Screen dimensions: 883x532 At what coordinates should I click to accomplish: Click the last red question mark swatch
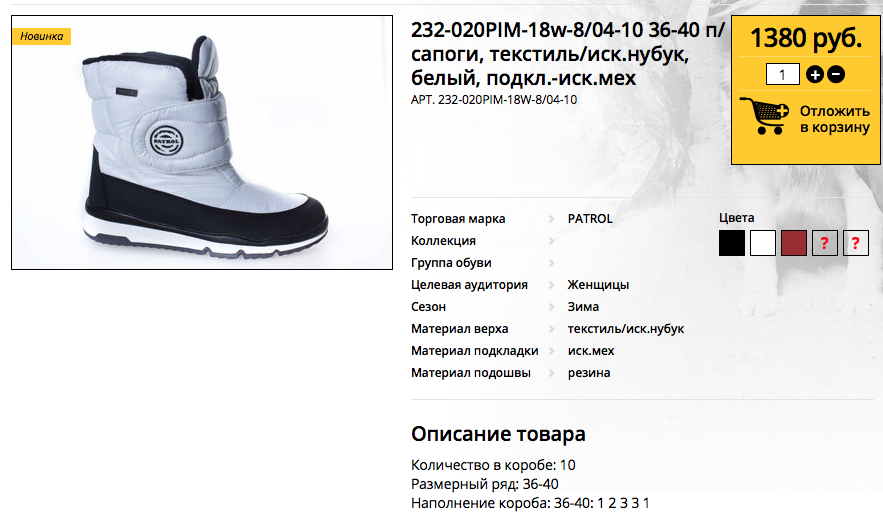855,243
